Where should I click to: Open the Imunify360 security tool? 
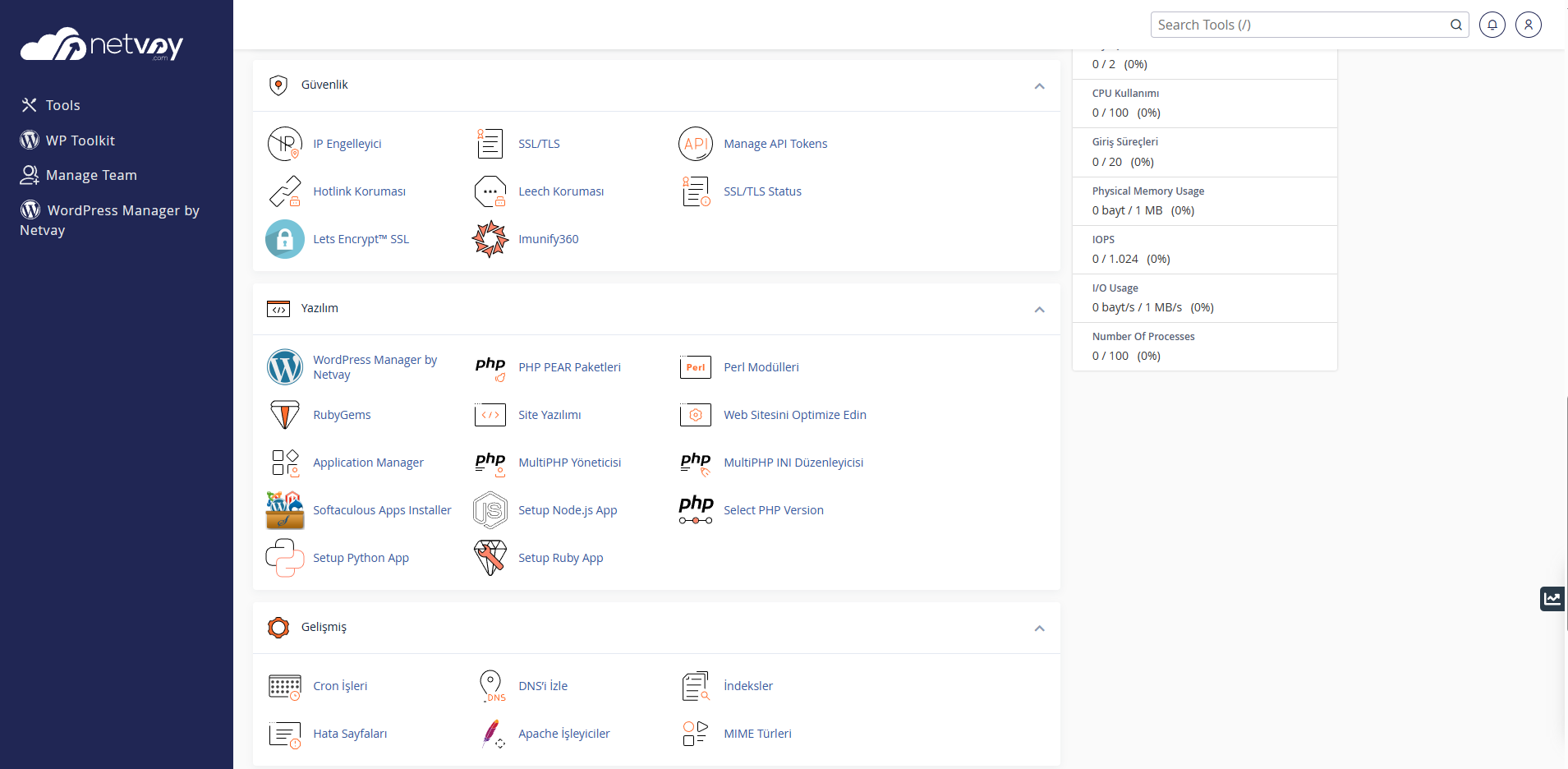548,239
